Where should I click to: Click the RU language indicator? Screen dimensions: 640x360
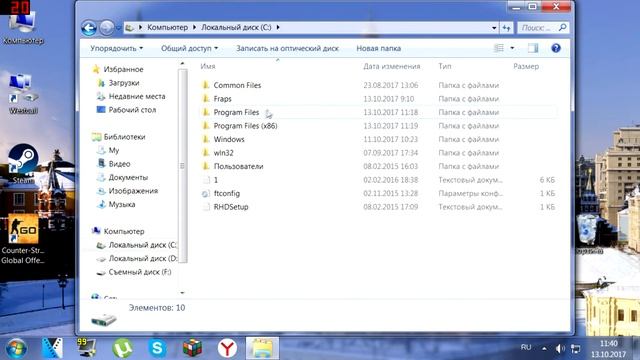(x=526, y=347)
